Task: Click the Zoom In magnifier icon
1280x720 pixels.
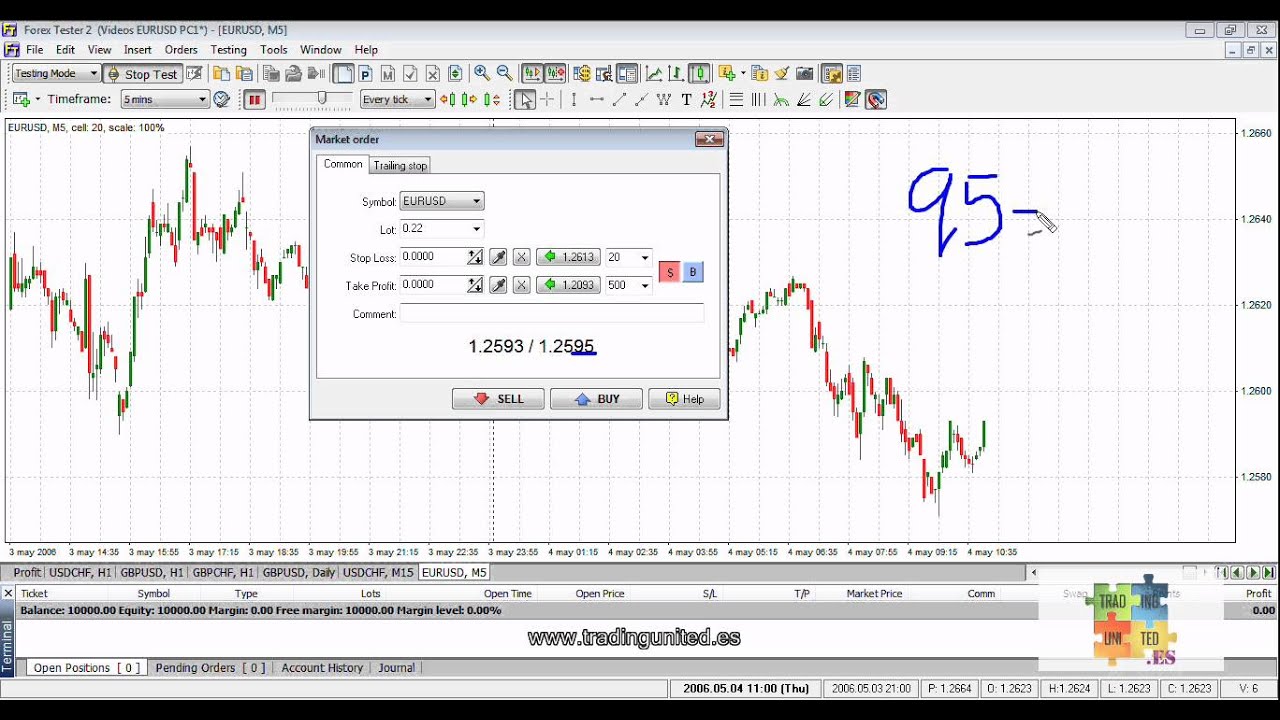Action: pos(482,73)
